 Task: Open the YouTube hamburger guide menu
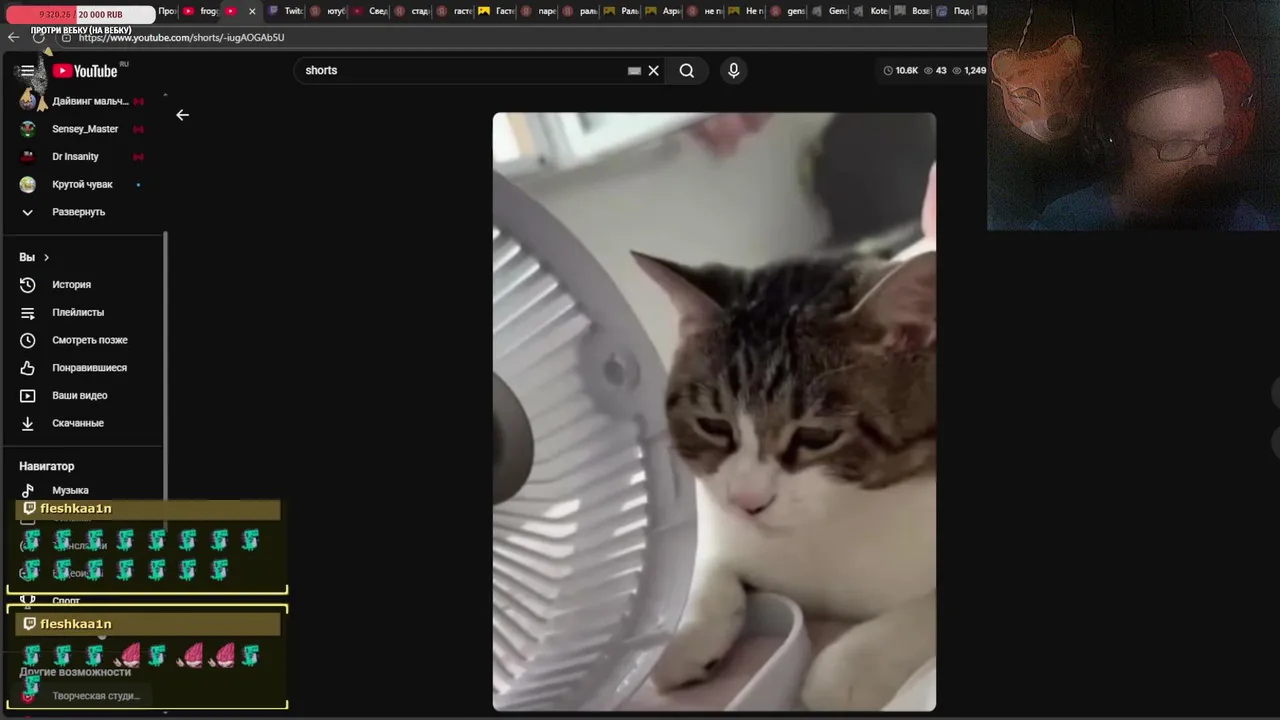(x=27, y=71)
